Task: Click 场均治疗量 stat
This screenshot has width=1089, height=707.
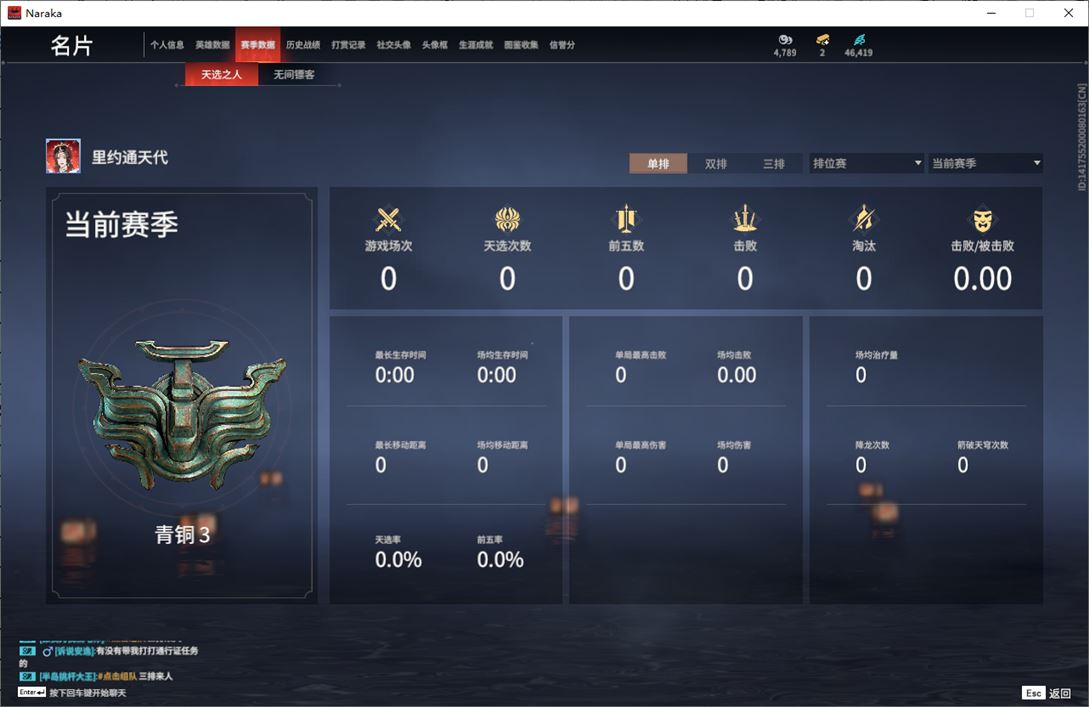Action: (876, 368)
